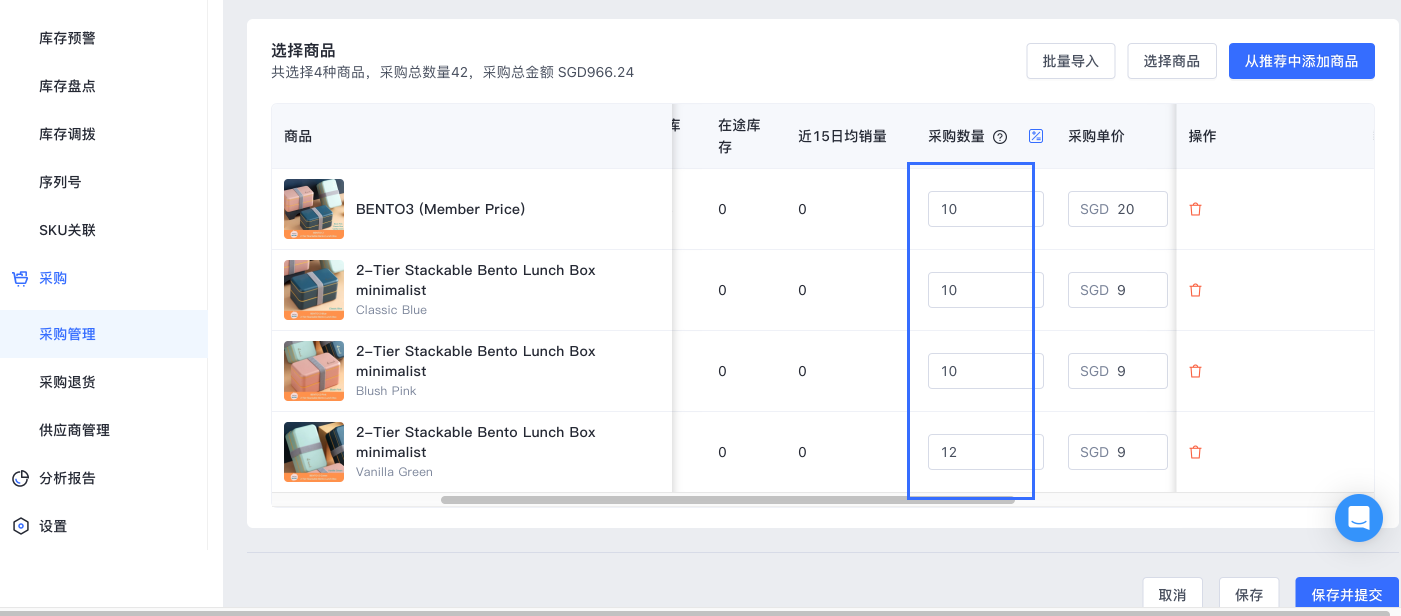Viewport: 1401px width, 616px height.
Task: Delete the BENTO3 (Member Price) row
Action: click(1195, 209)
